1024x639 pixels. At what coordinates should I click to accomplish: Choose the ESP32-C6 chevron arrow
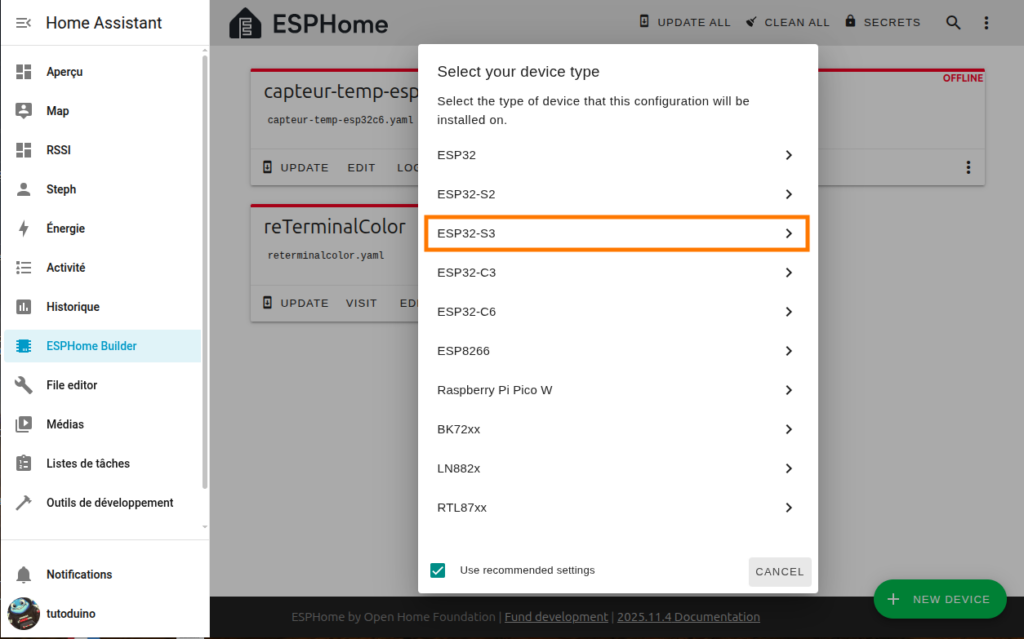click(x=788, y=312)
